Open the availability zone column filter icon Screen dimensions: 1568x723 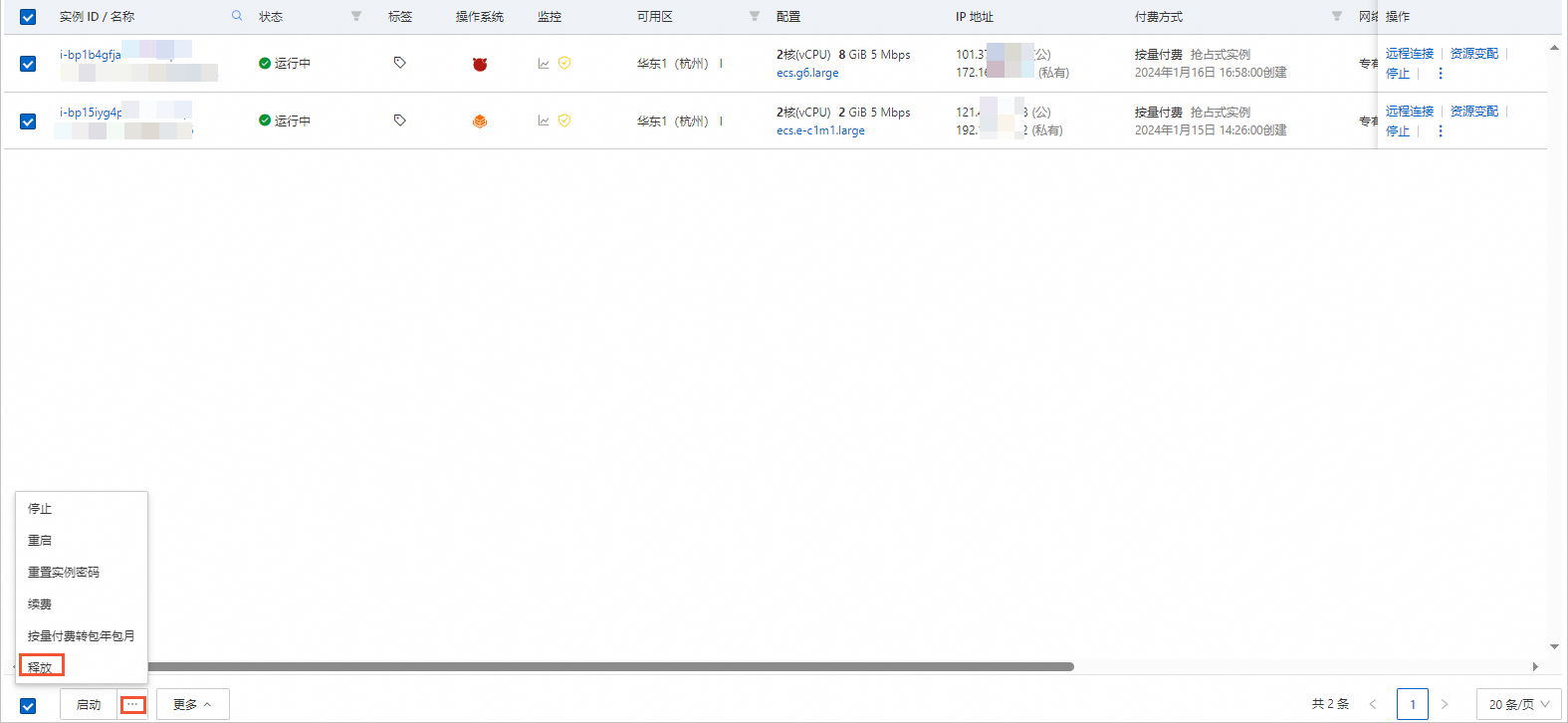point(755,16)
